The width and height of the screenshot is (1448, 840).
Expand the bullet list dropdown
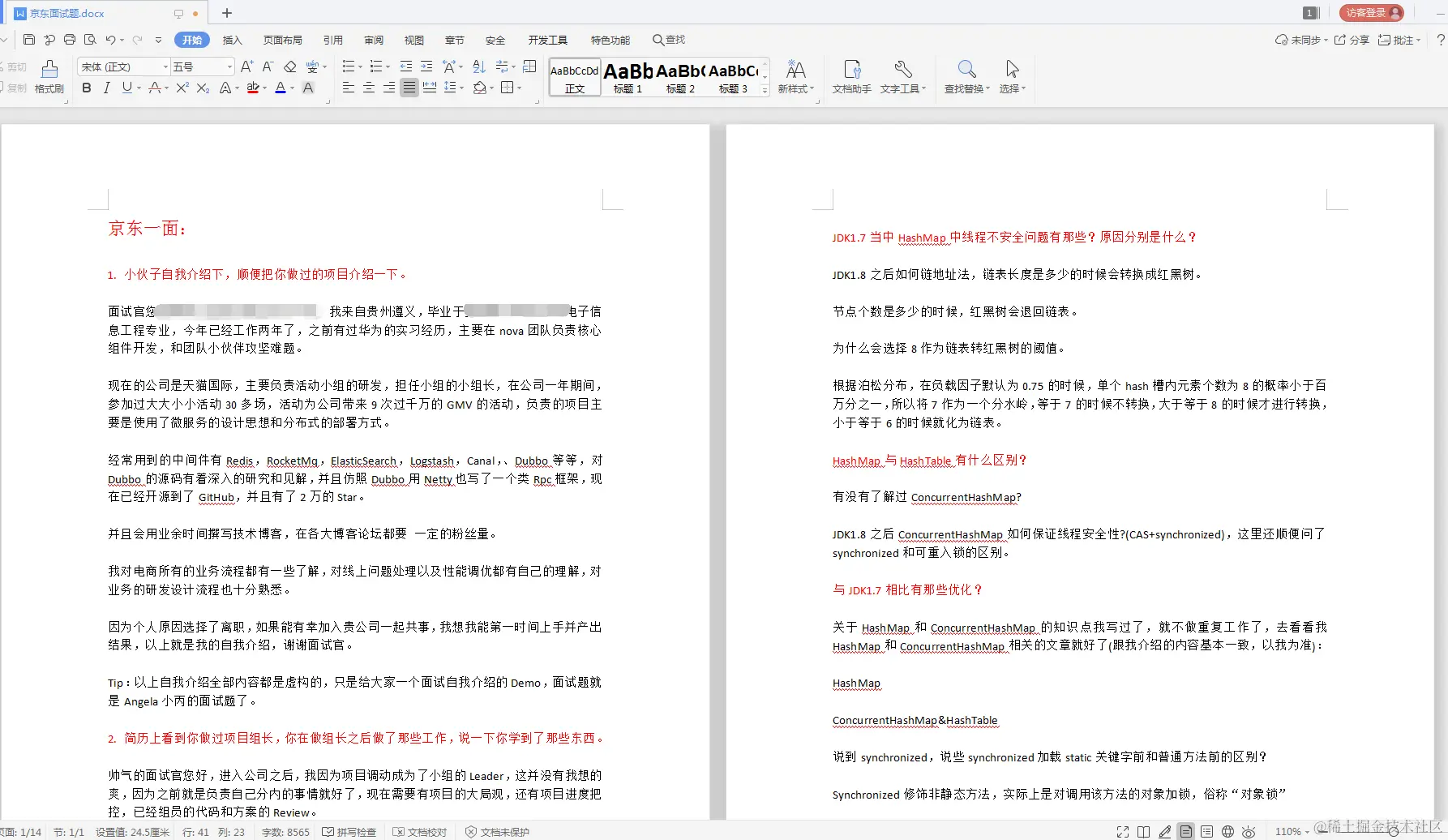362,67
